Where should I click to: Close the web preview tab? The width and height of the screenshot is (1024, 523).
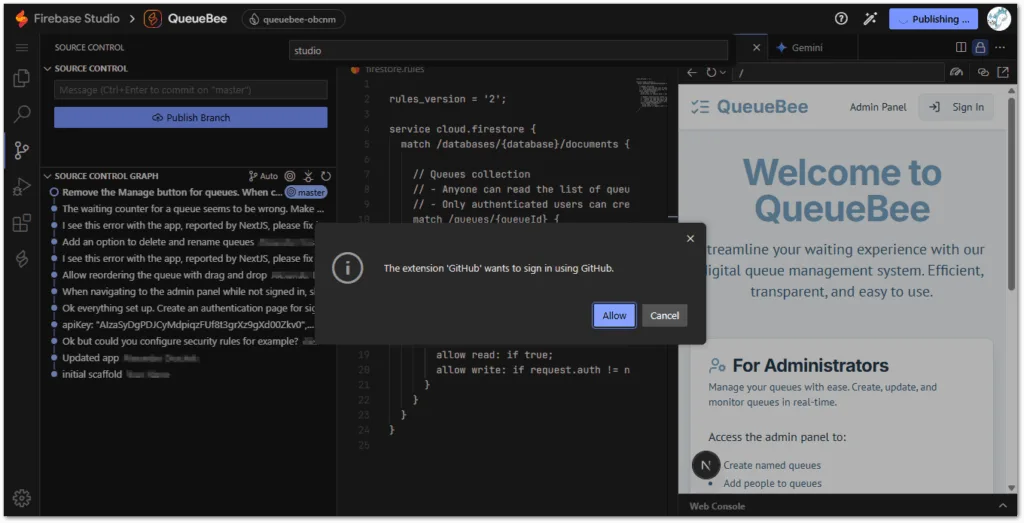click(756, 47)
